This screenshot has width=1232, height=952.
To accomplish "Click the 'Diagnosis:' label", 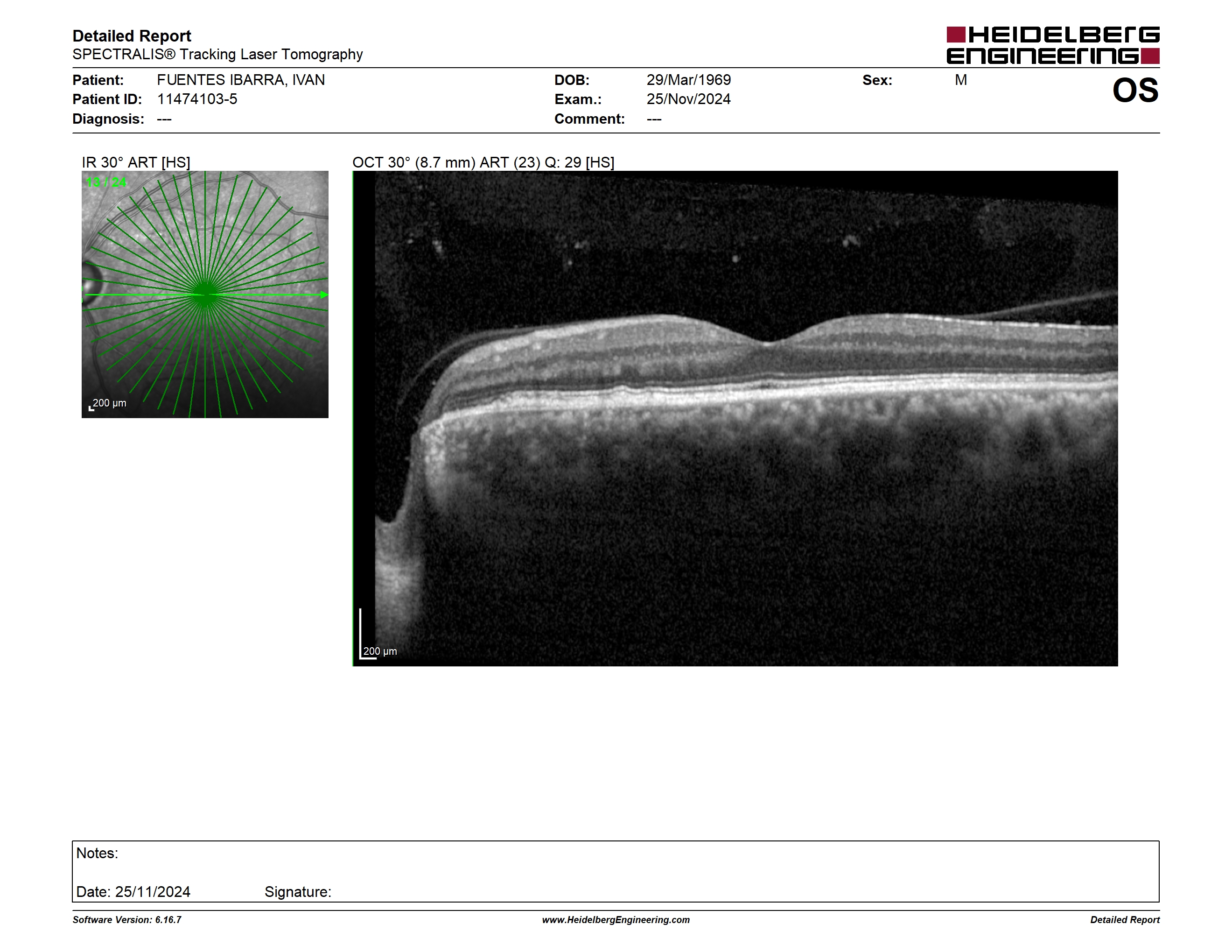I will tap(108, 119).
